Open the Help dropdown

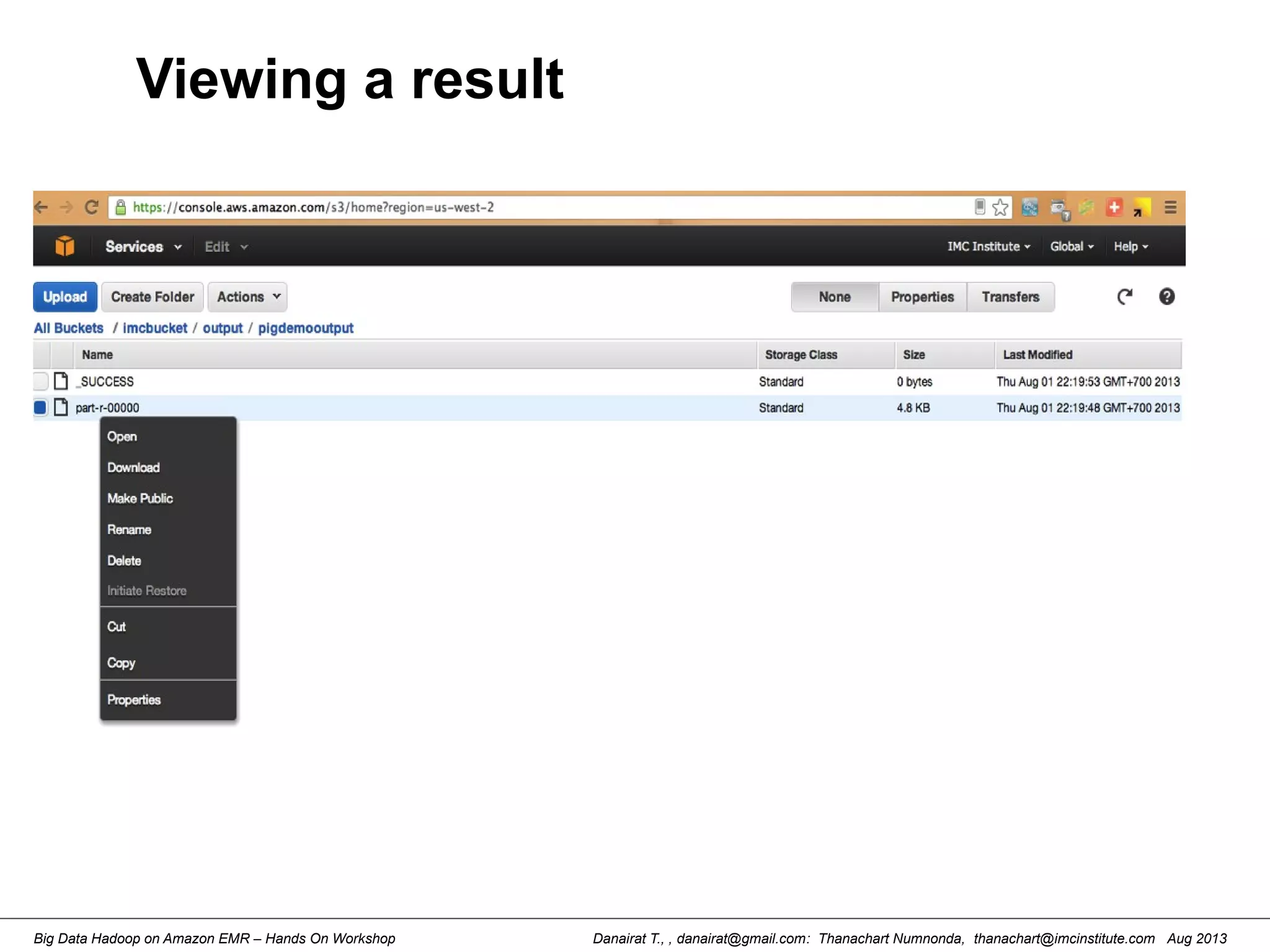click(1131, 247)
